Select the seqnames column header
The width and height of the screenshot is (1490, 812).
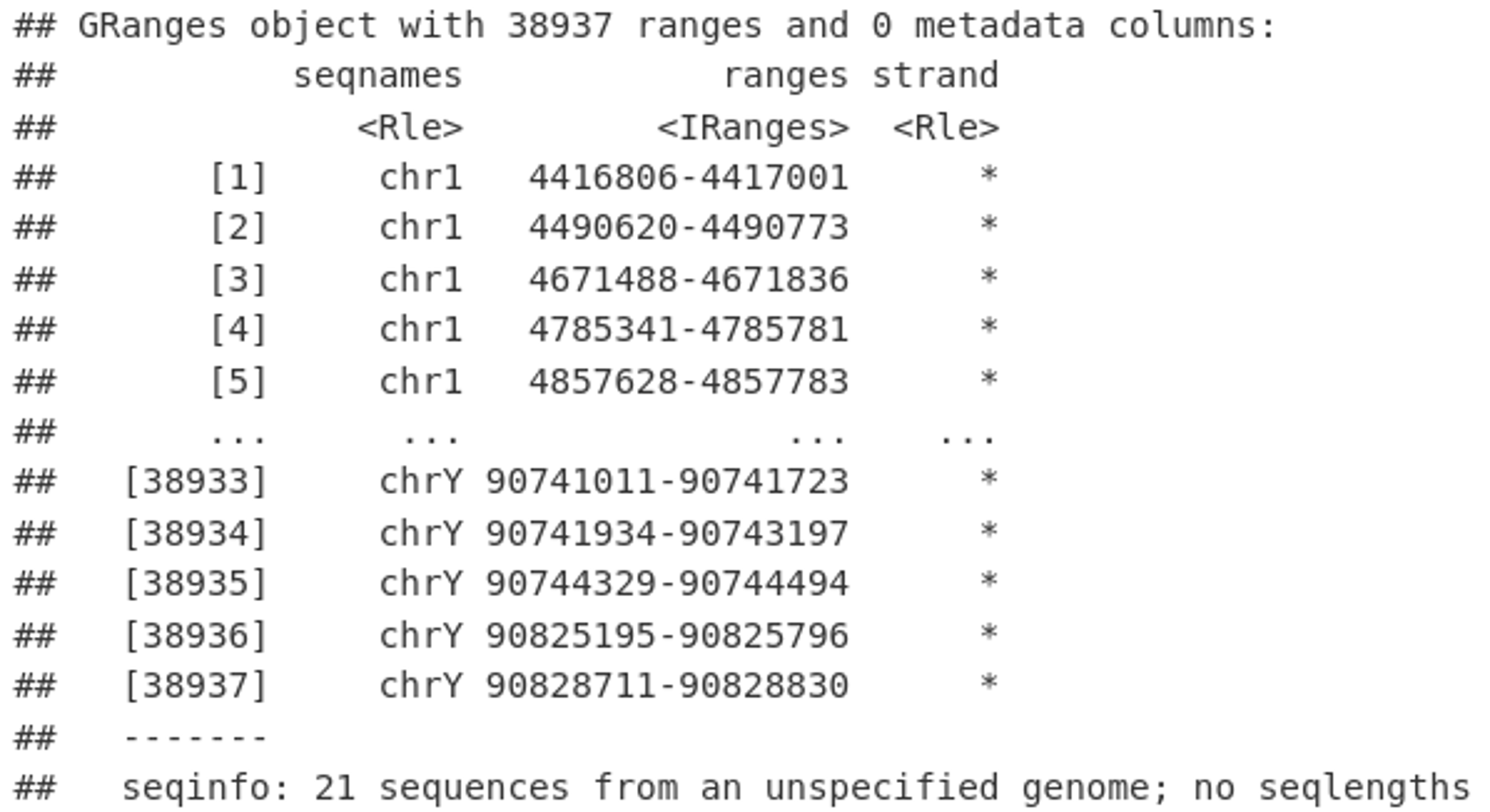pyautogui.click(x=378, y=77)
